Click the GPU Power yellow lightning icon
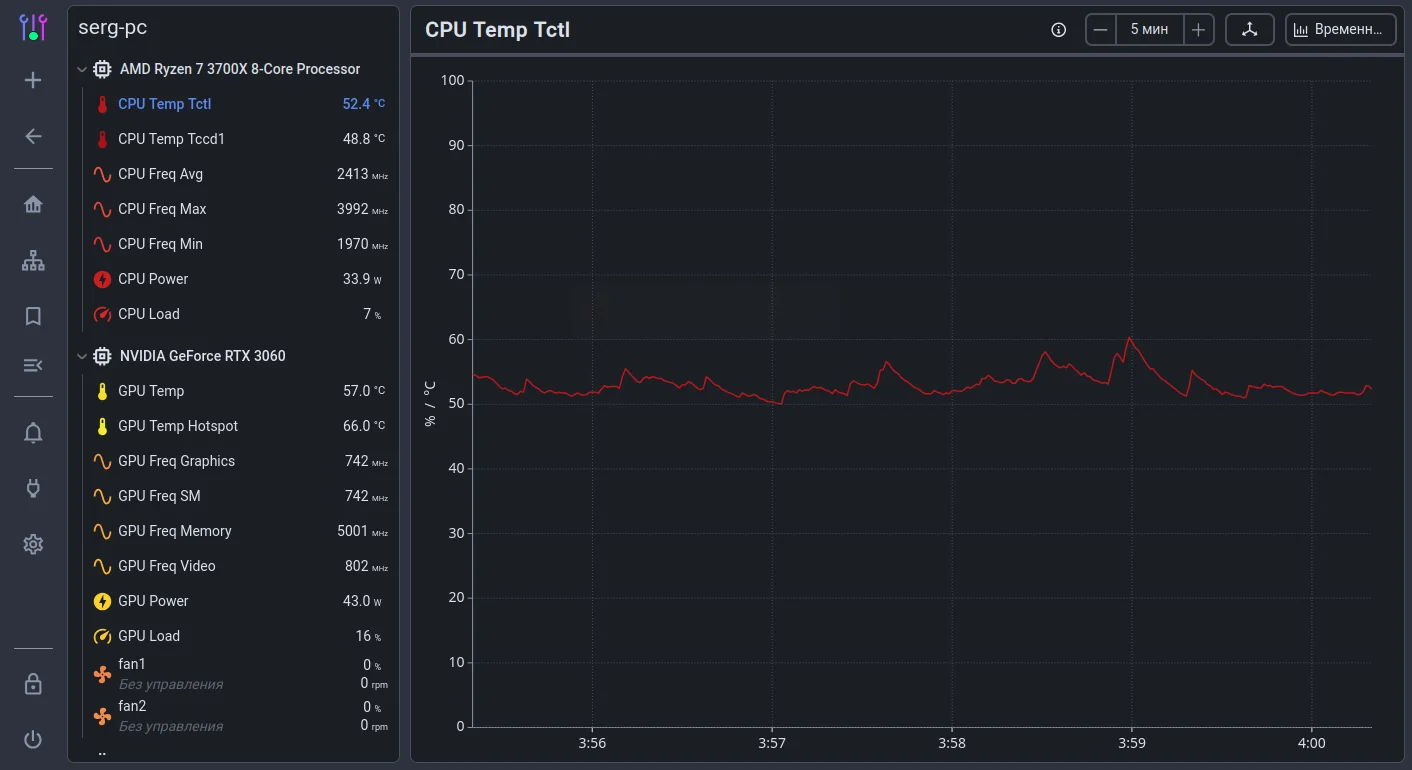Viewport: 1412px width, 770px height. [102, 601]
